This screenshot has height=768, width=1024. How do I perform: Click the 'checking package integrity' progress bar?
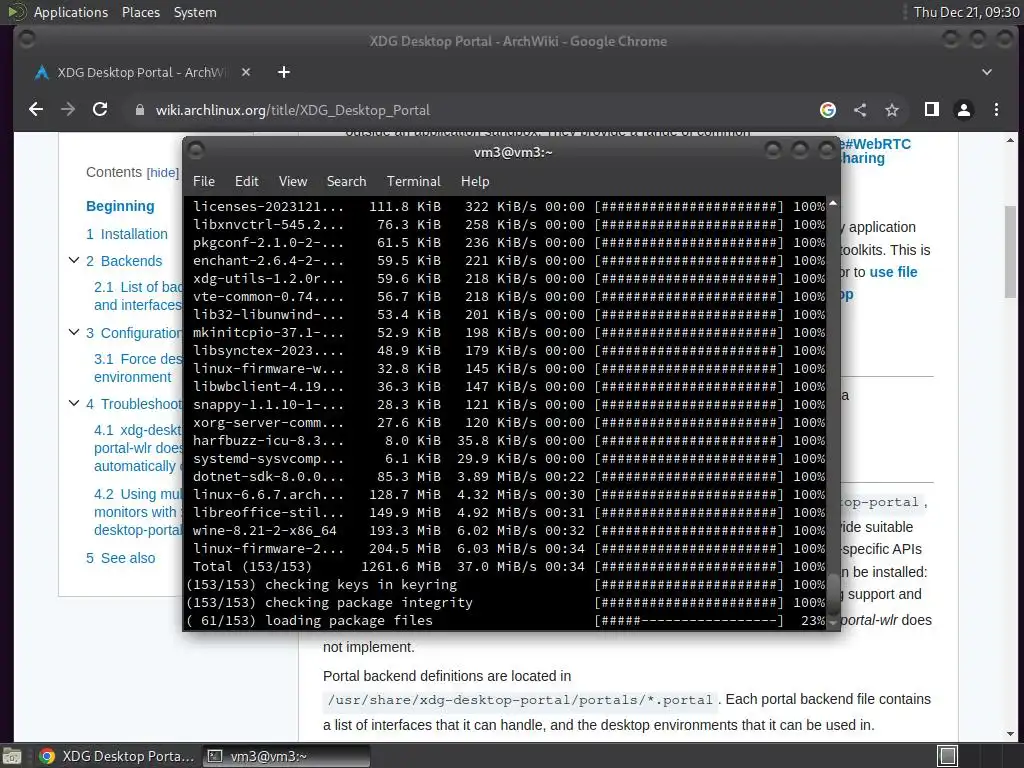coord(688,603)
